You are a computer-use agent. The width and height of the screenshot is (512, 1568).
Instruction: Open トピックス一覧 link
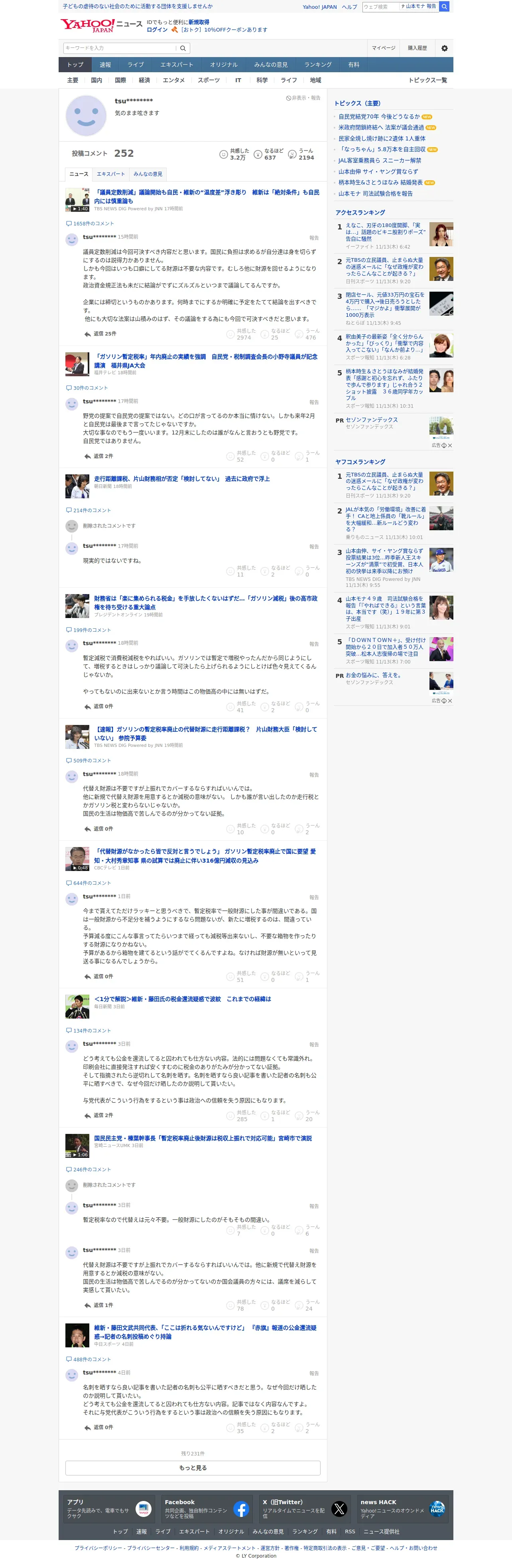point(427,80)
